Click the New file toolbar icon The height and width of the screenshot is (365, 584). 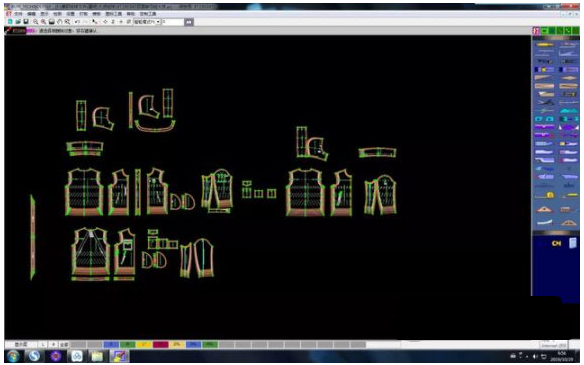10,22
